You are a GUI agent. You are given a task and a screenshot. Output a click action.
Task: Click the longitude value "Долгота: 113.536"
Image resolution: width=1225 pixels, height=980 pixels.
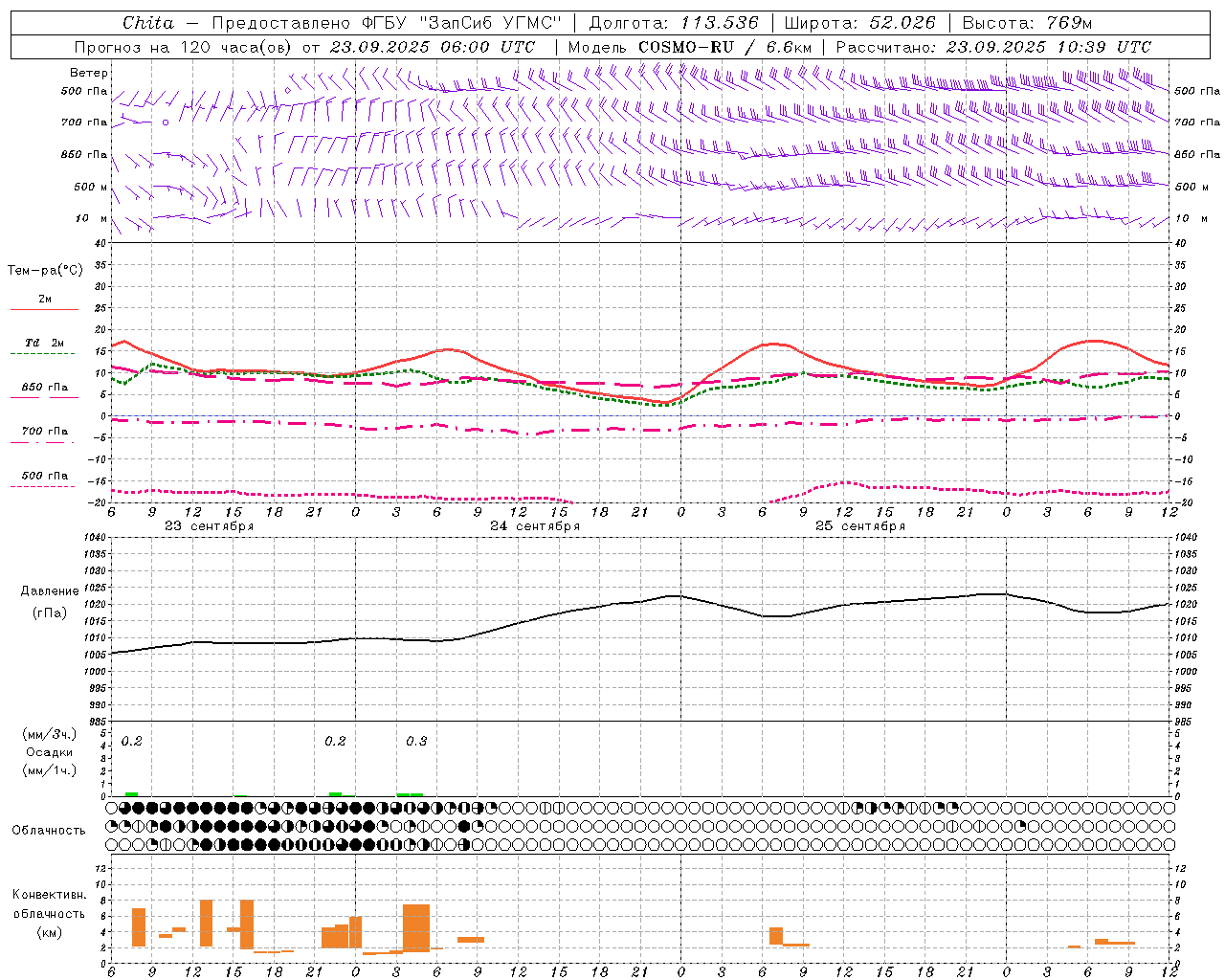click(674, 23)
